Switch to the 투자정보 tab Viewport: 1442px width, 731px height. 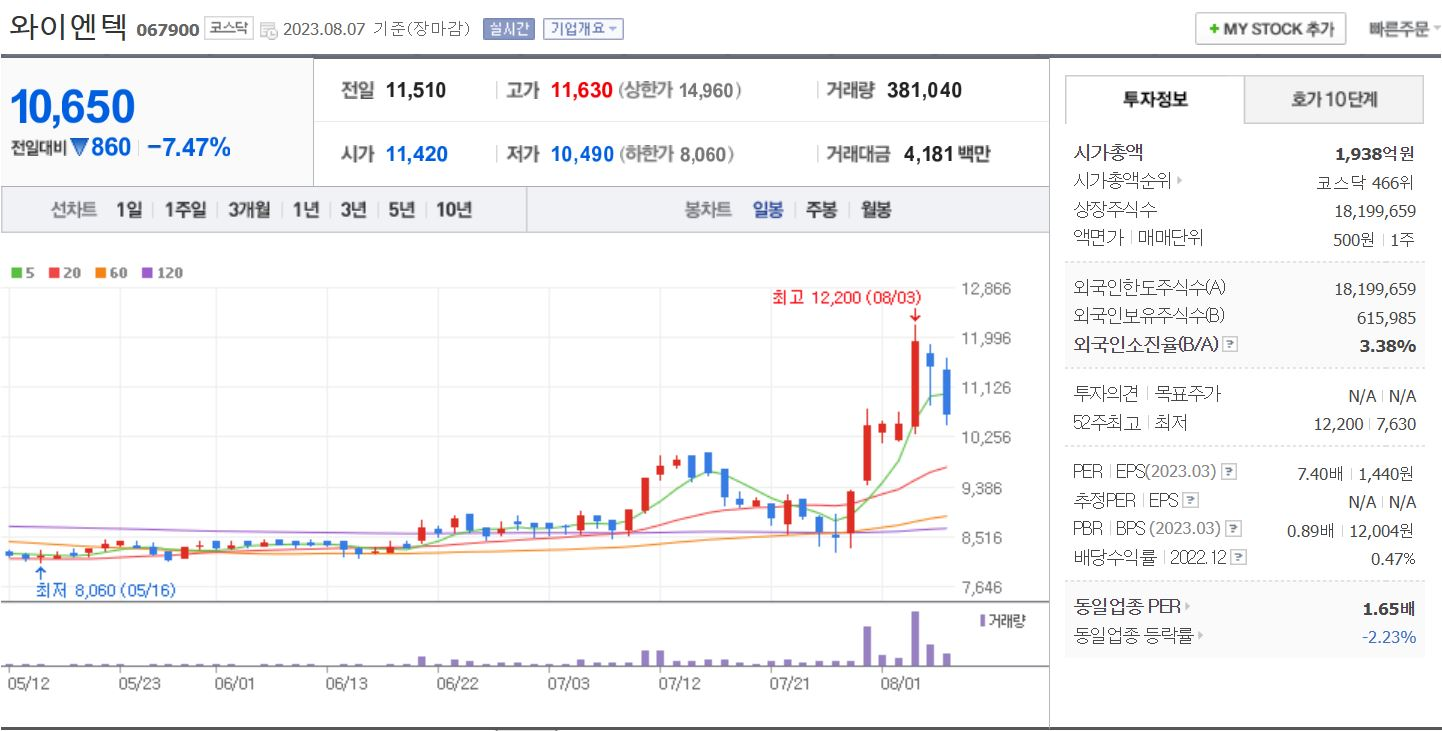[1155, 99]
